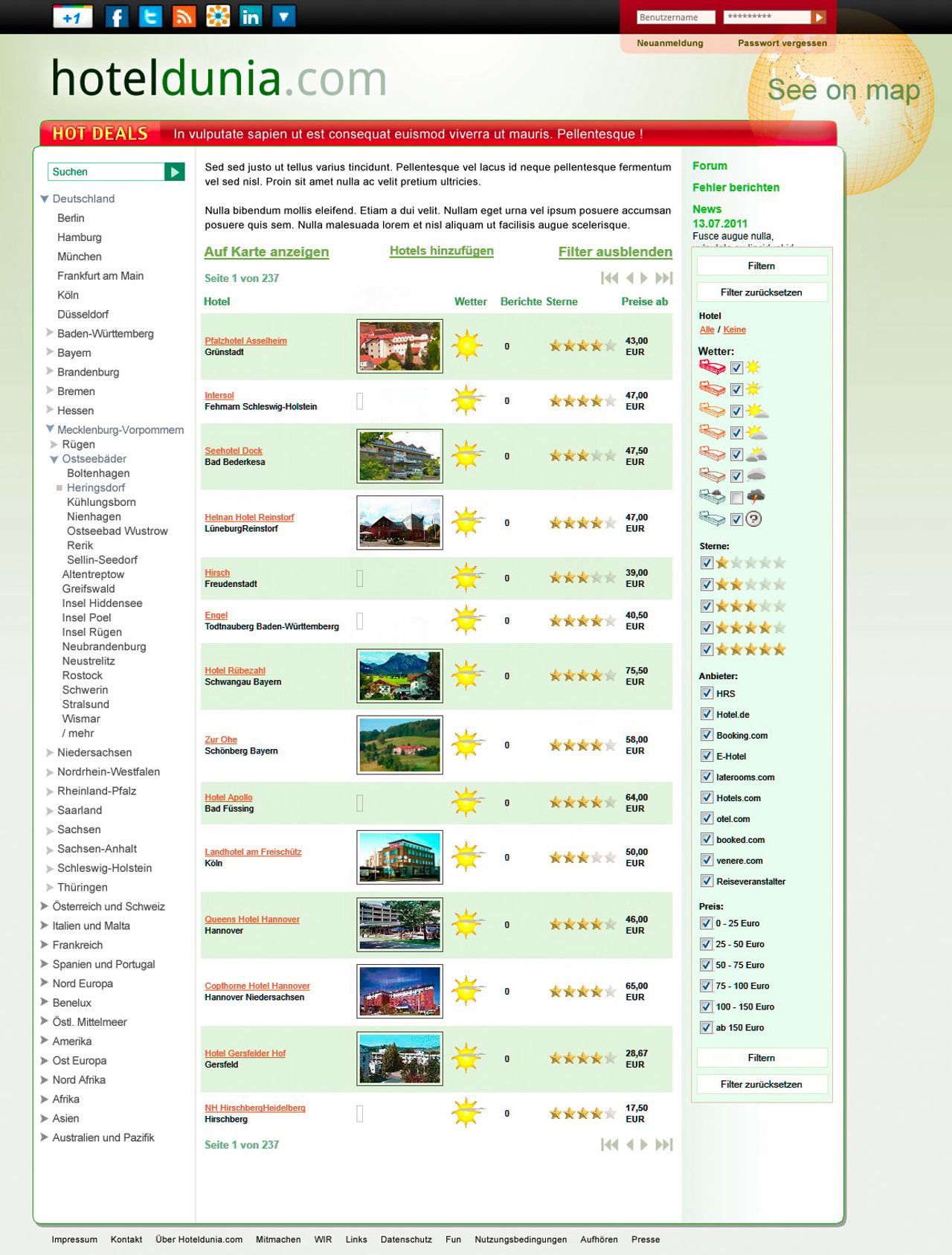Click the Hotel Rübezahl thumbnail image
This screenshot has width=952, height=1255.
point(399,676)
